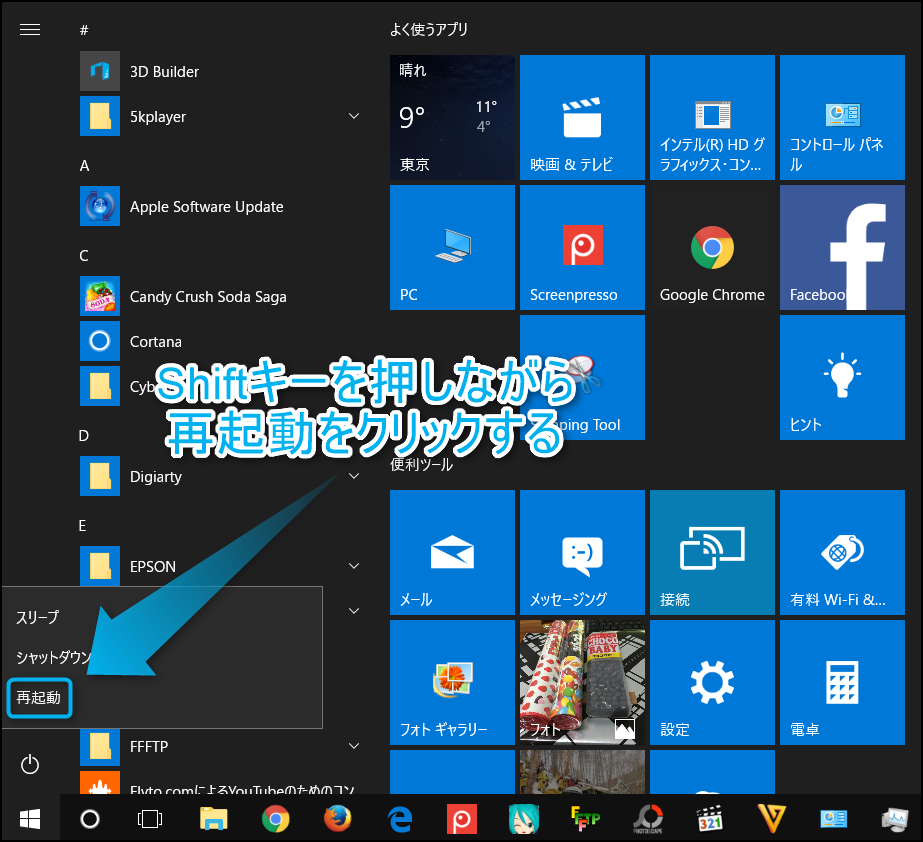This screenshot has width=923, height=842.
Task: Expand the Digiarty folder group
Action: coord(354,477)
